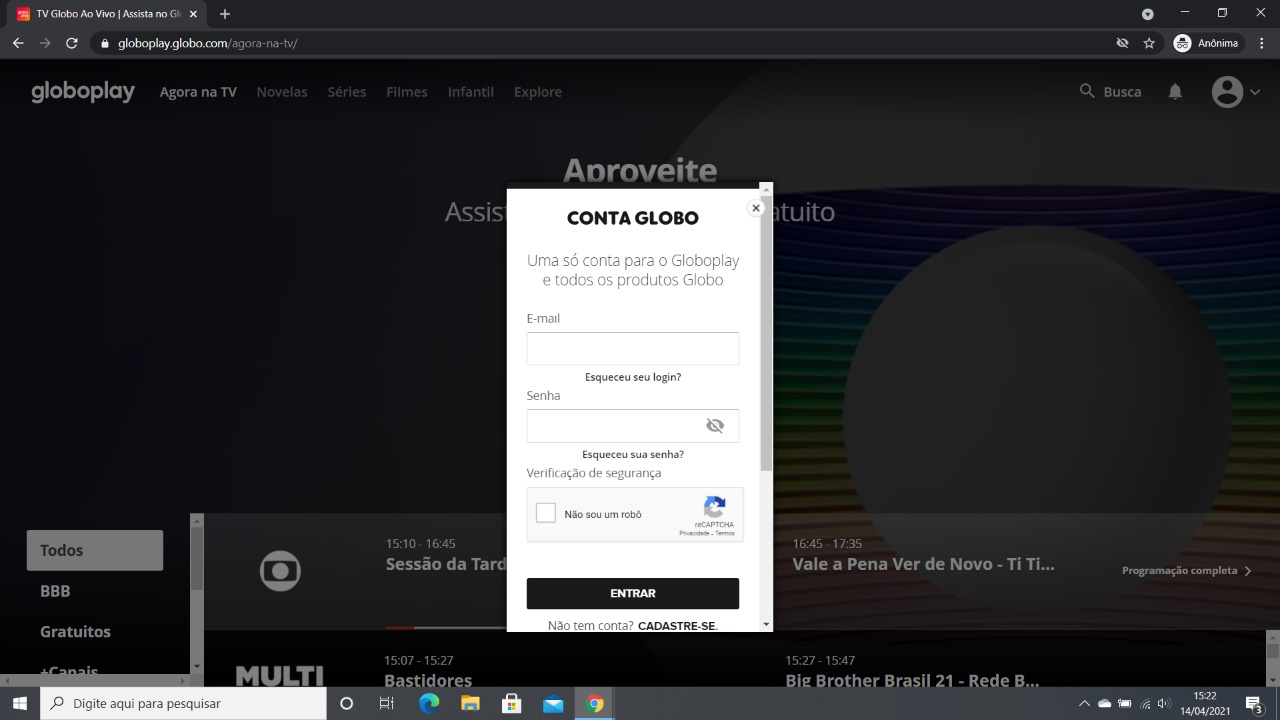Open the Novelas nav item

282,92
